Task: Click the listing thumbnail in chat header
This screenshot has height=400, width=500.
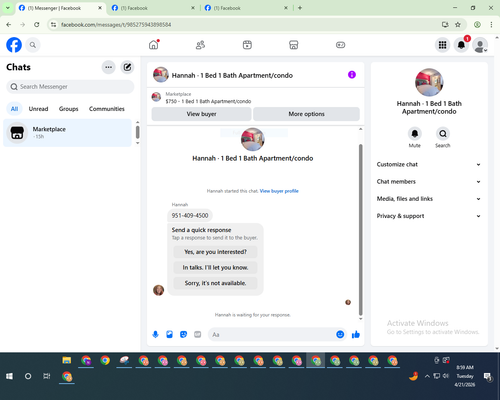Action: 161,75
